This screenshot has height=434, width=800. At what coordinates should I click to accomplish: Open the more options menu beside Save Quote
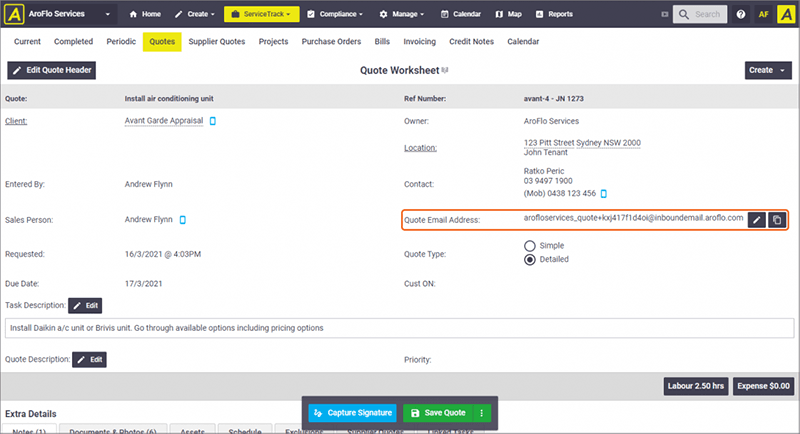point(482,413)
